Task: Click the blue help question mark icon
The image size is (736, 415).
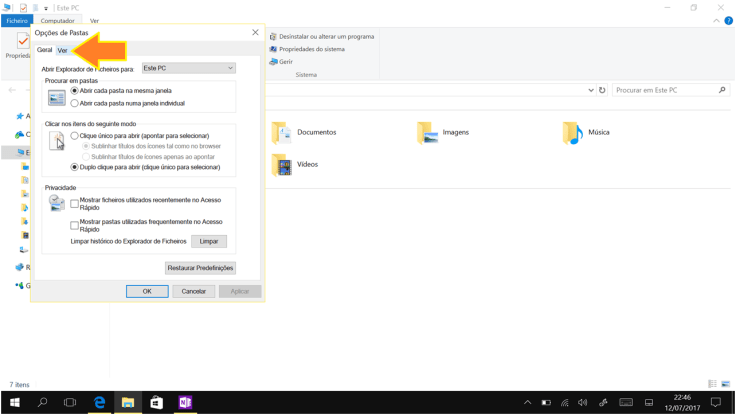Action: [x=729, y=20]
